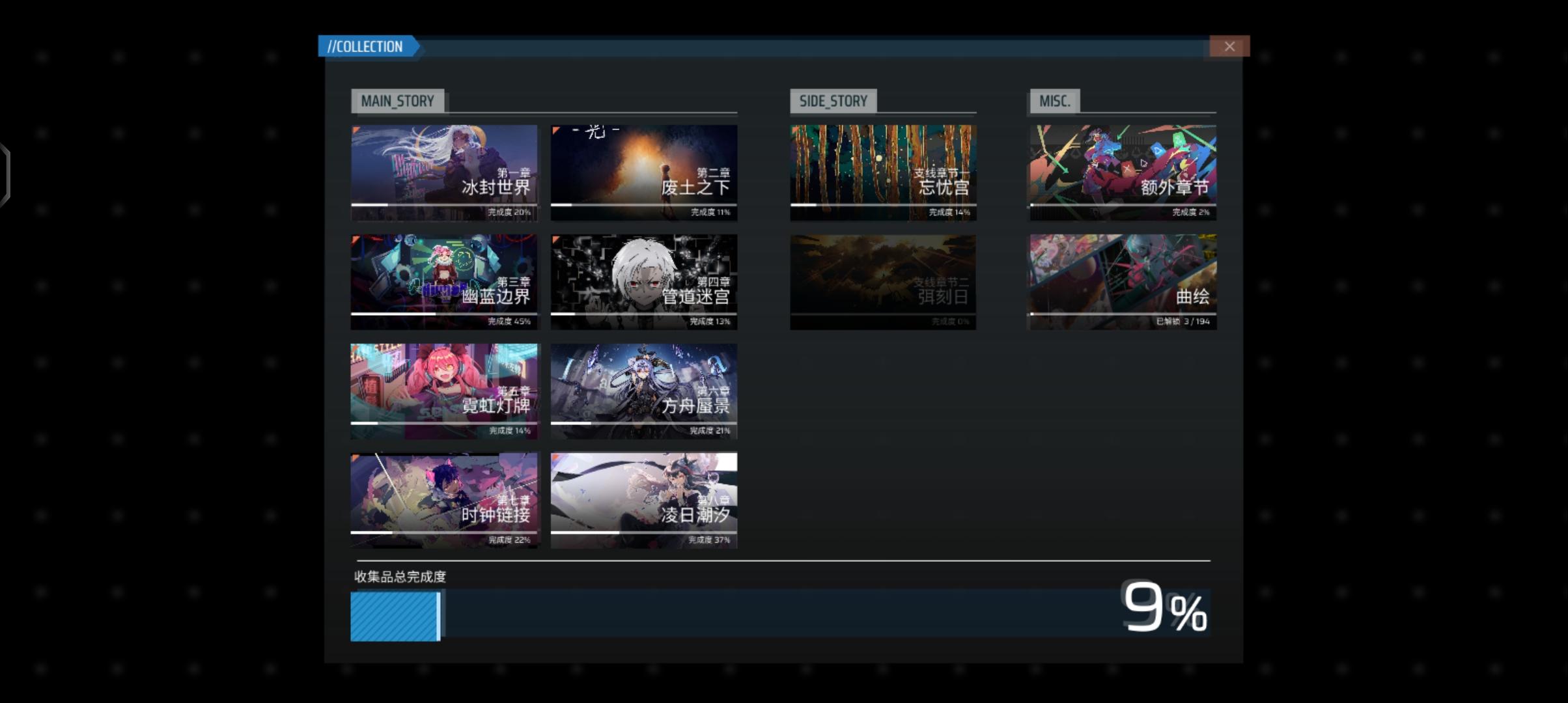
Task: Click locked side story 弭刻日 card
Action: tap(883, 281)
